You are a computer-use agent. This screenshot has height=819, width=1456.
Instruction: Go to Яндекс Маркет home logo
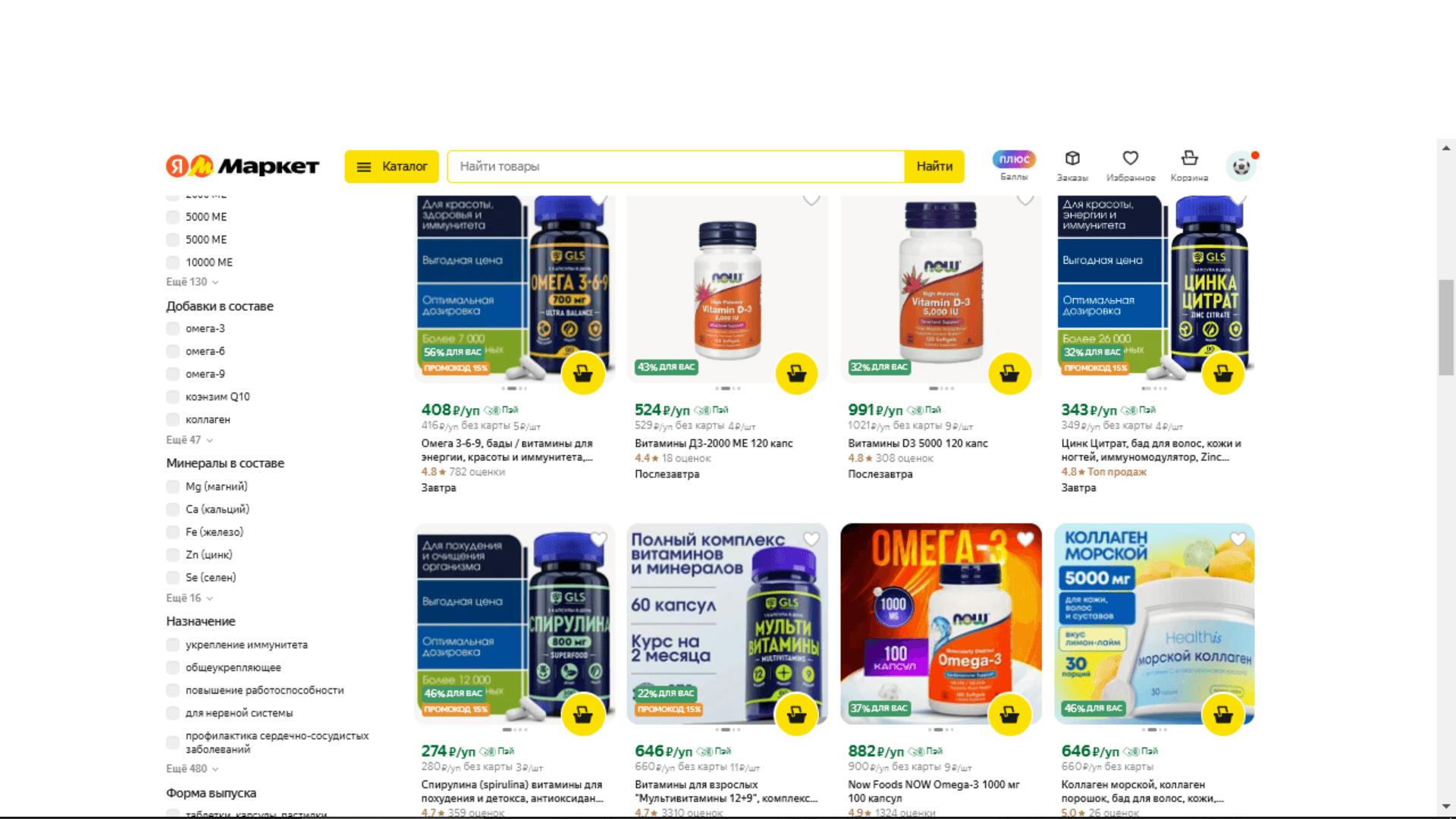coord(243,166)
